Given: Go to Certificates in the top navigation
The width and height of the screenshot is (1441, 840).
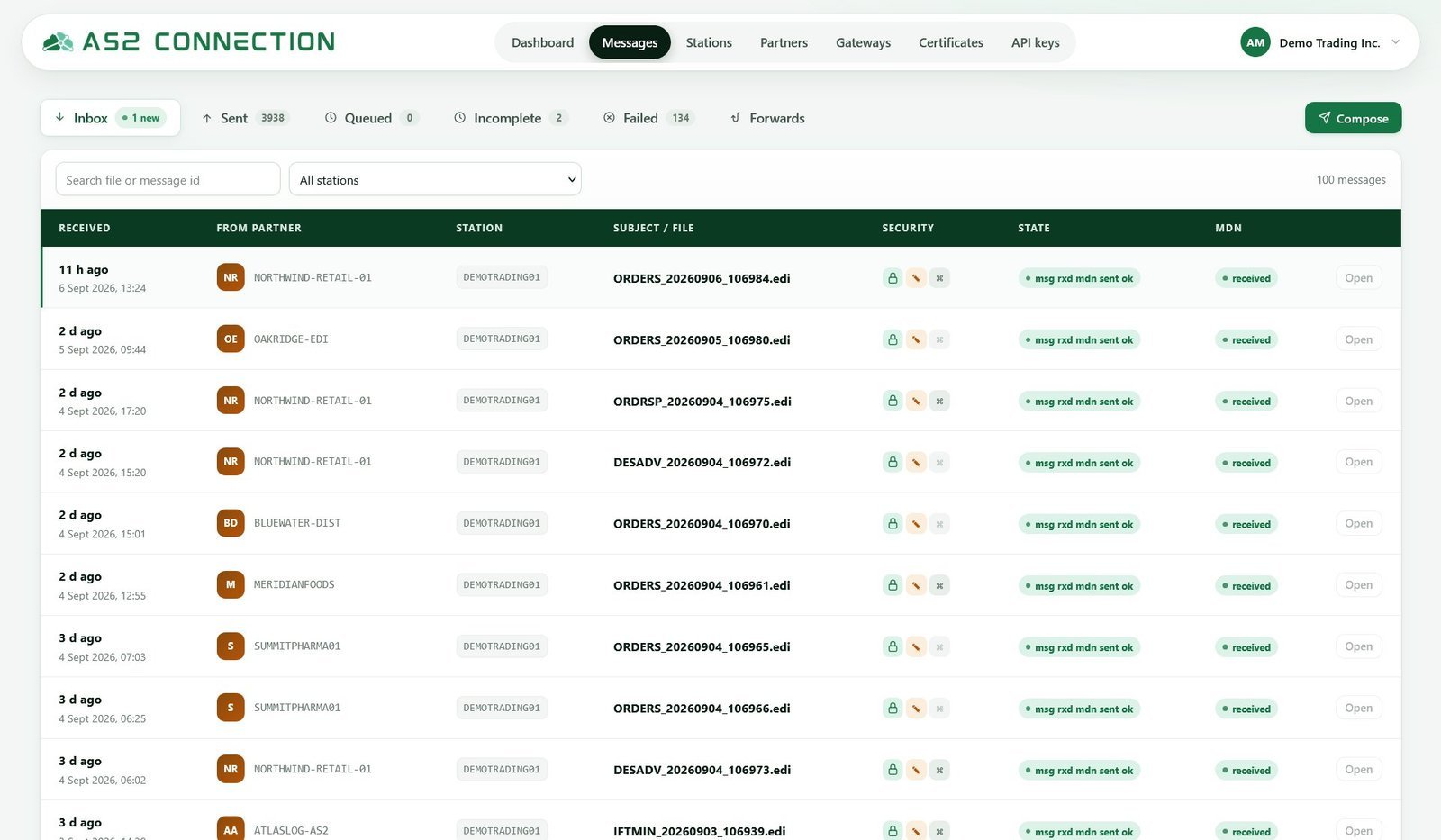Looking at the screenshot, I should coord(951,42).
